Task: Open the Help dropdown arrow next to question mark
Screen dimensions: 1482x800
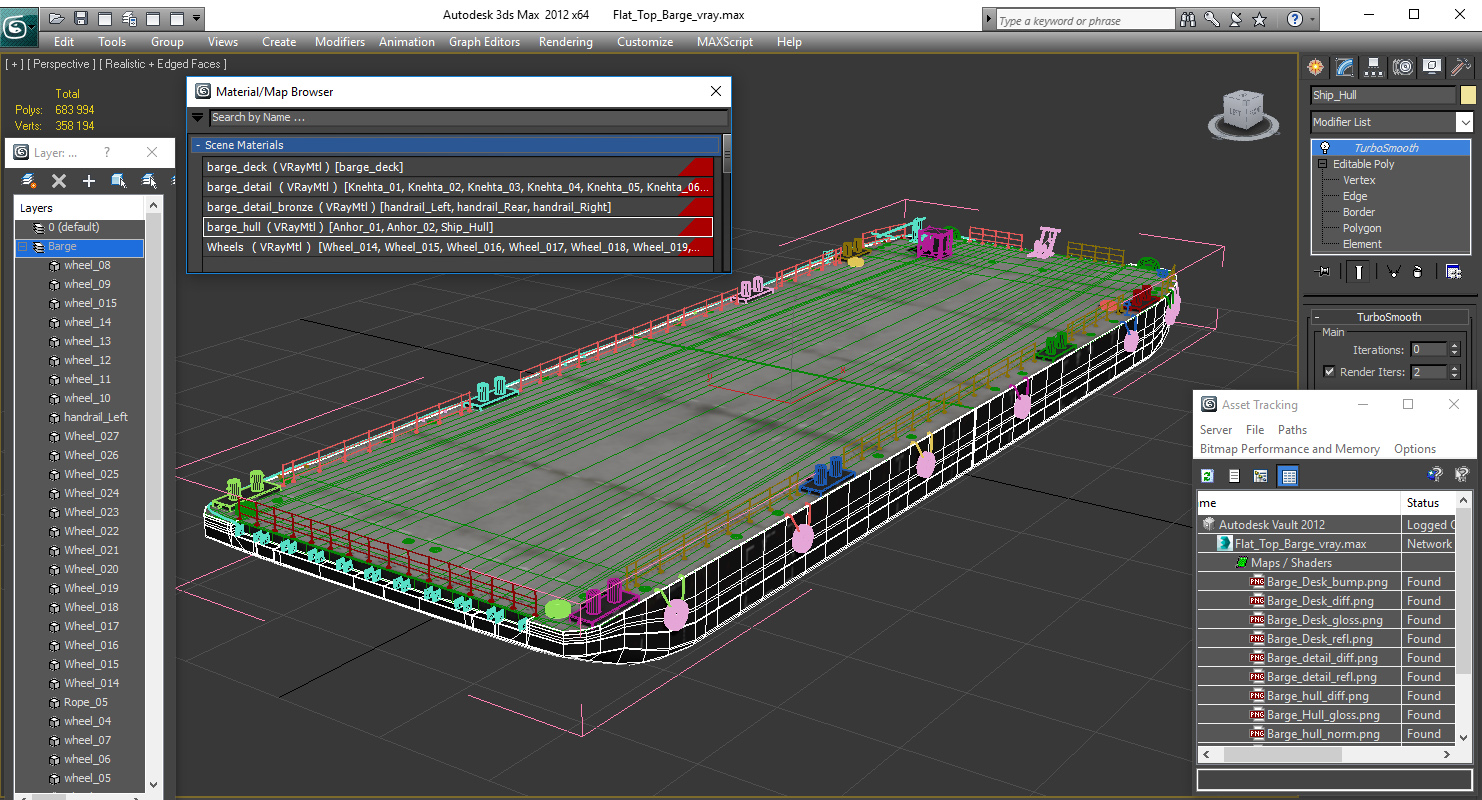Action: click(1311, 19)
